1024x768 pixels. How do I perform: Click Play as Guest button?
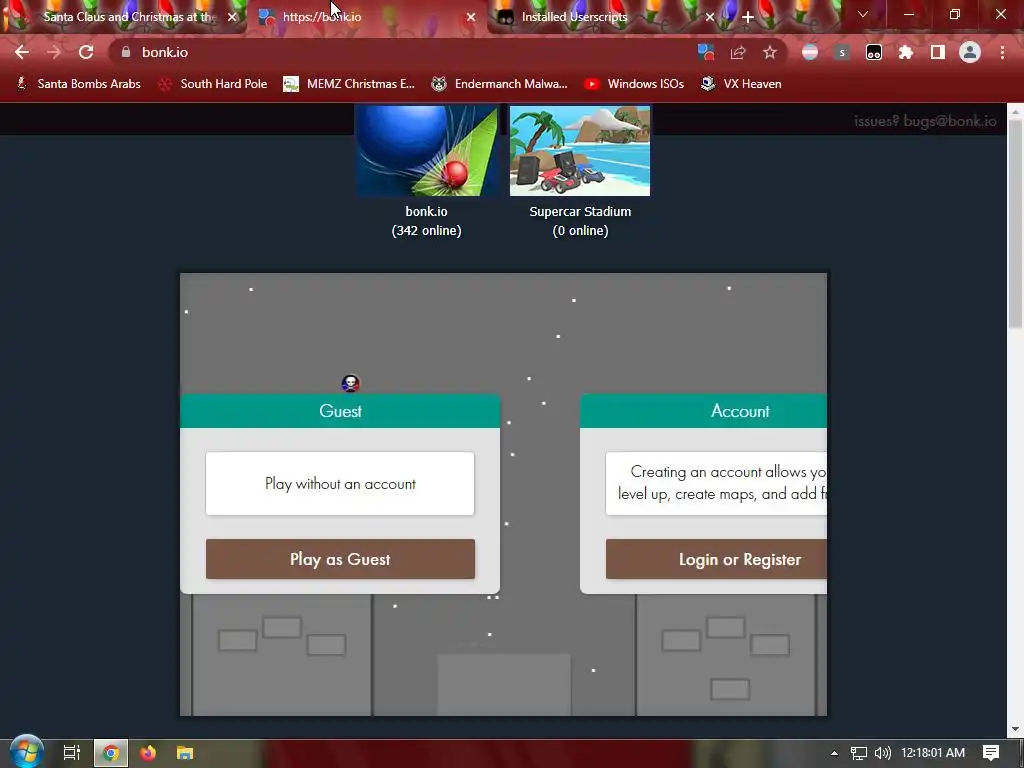click(340, 559)
